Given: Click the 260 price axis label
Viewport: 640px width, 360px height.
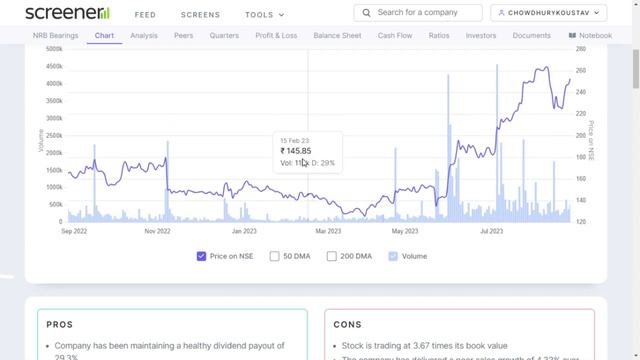Looking at the screenshot, I should (x=580, y=70).
